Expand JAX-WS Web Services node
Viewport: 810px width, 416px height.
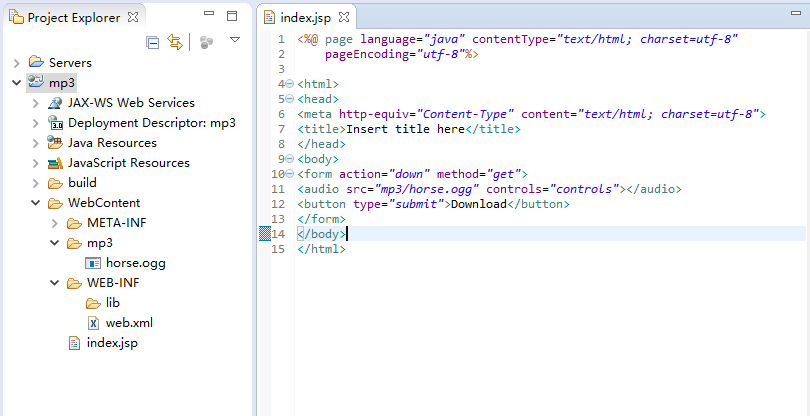pyautogui.click(x=35, y=103)
